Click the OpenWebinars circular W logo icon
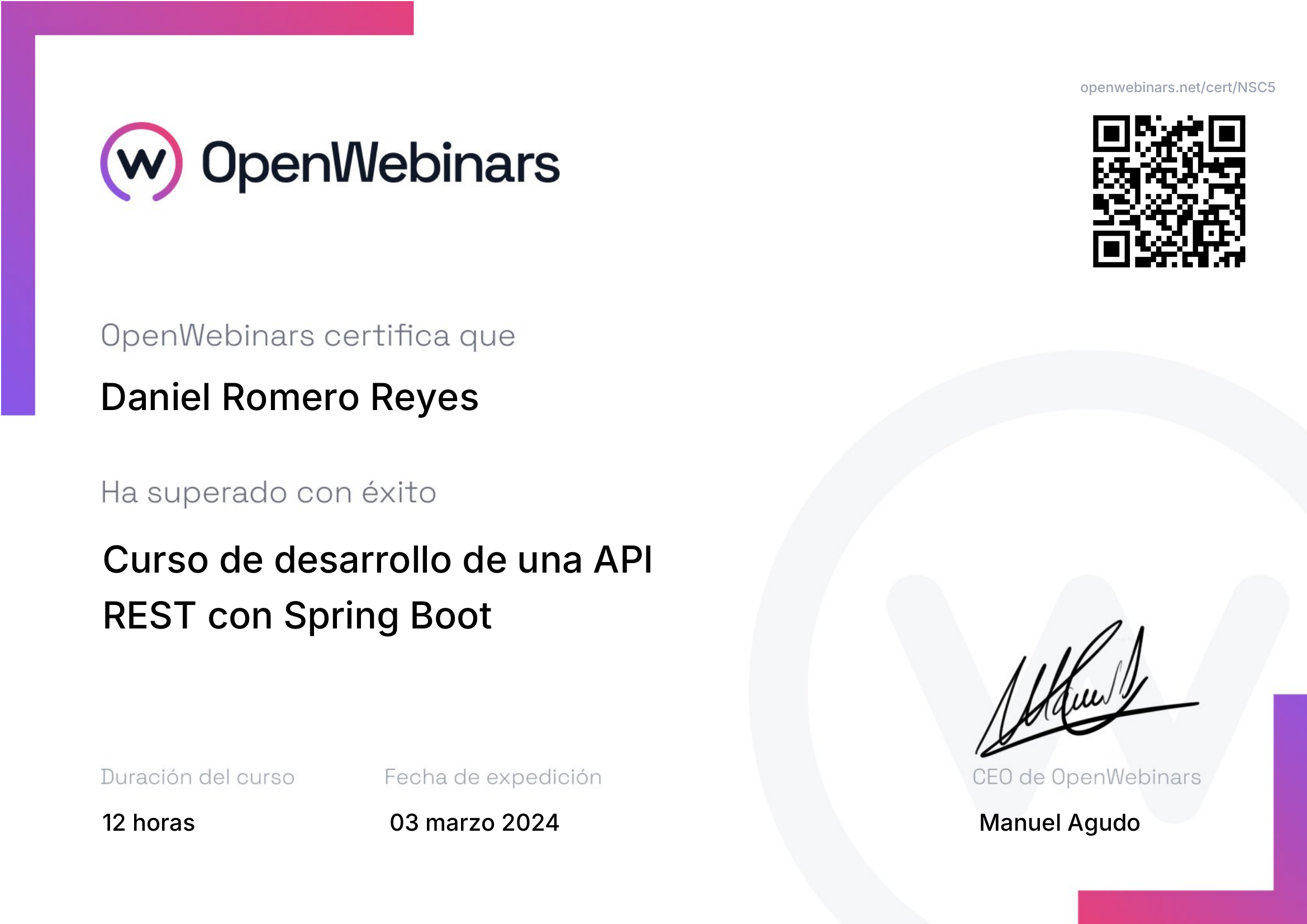The height and width of the screenshot is (924, 1307). click(x=142, y=162)
